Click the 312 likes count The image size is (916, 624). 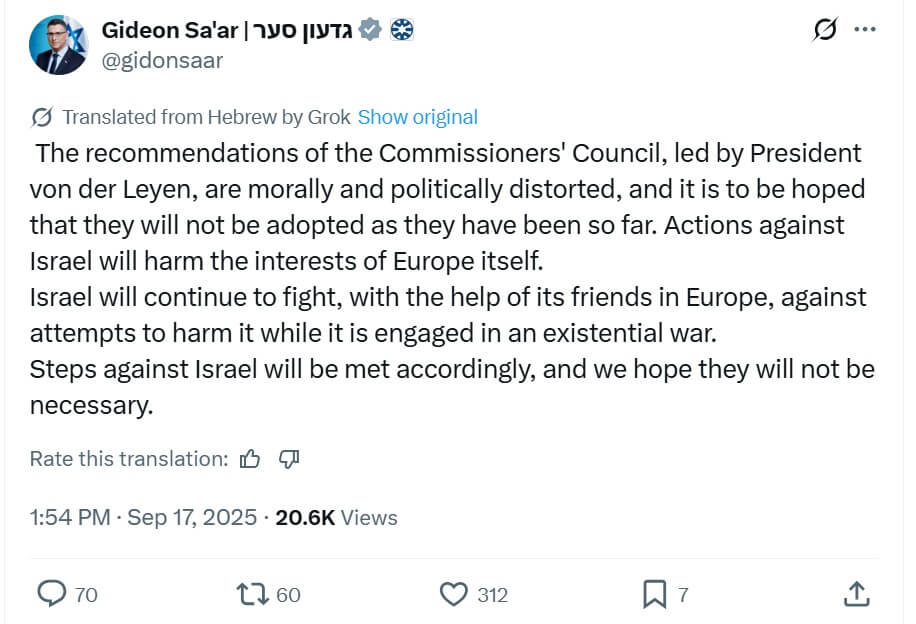[x=492, y=595]
